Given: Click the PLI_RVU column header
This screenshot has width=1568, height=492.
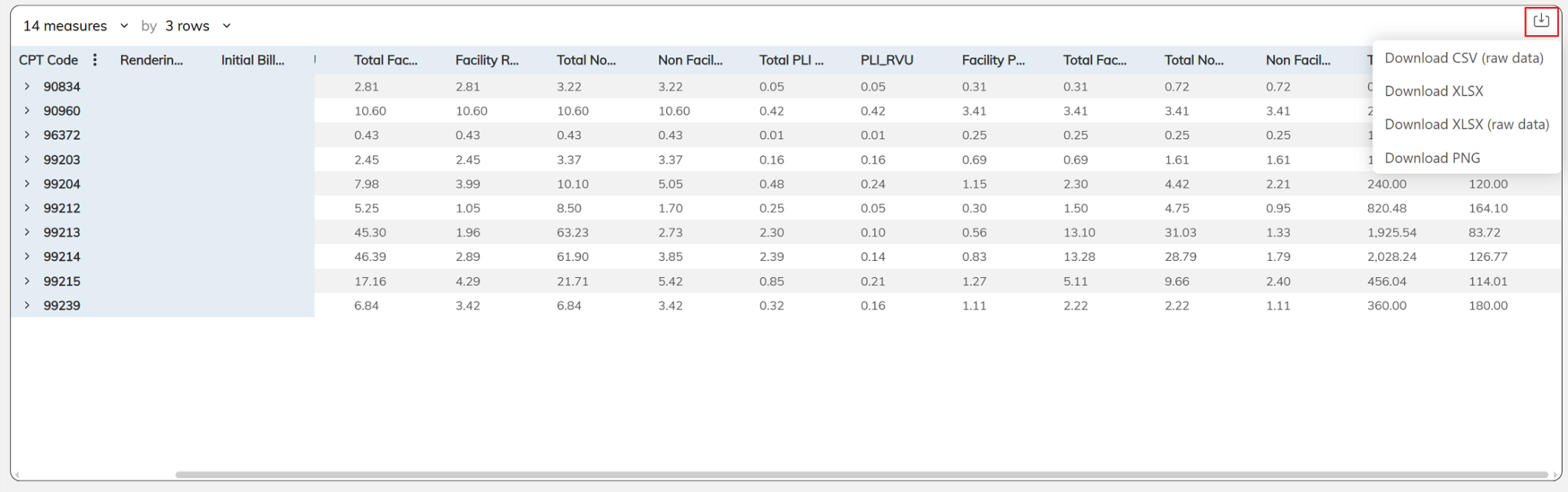Looking at the screenshot, I should coord(887,60).
